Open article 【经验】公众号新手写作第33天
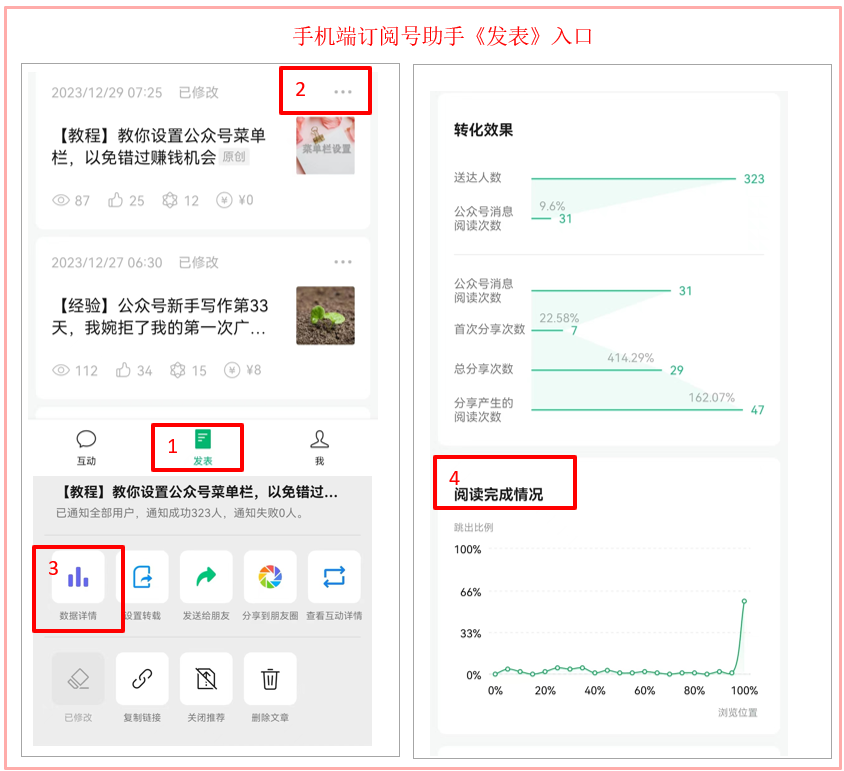The height and width of the screenshot is (771, 844). (x=160, y=316)
